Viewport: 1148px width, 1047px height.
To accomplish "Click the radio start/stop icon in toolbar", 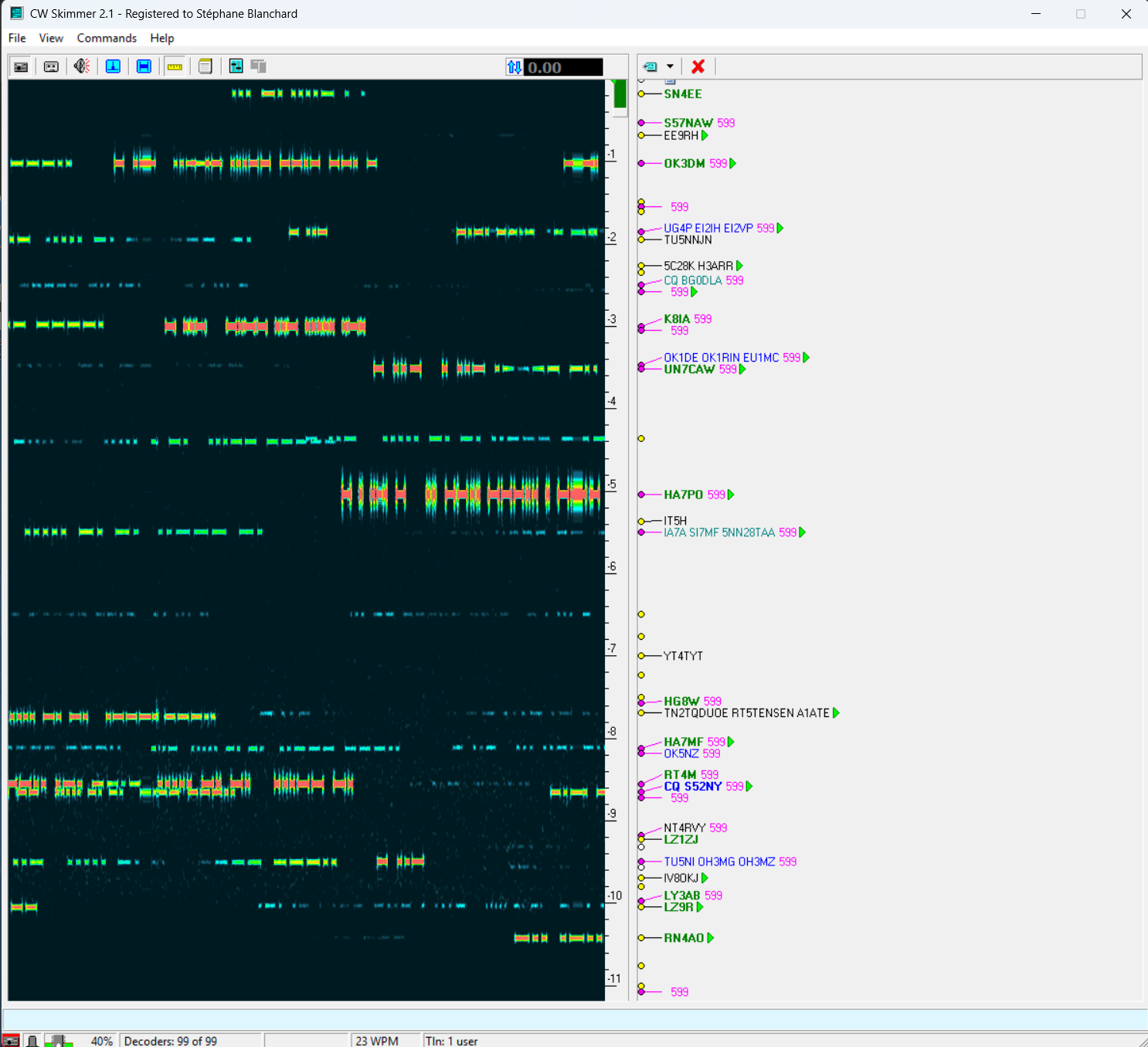I will pyautogui.click(x=21, y=66).
